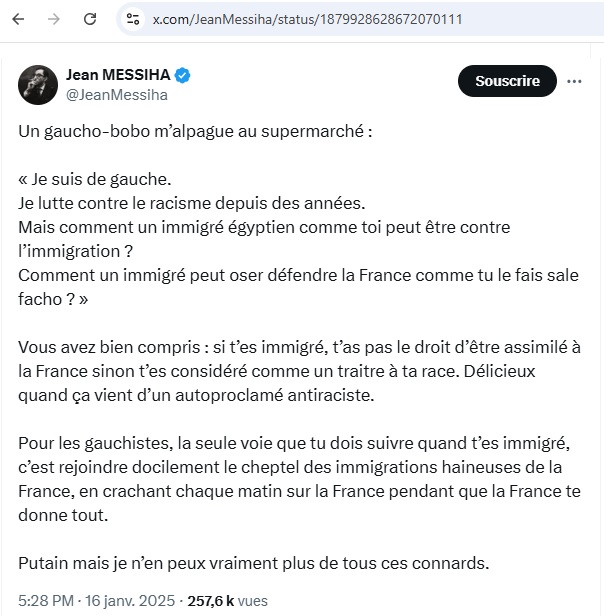Click the blue verified badge next to Jean MESSIHA
This screenshot has height=616, width=604.
[182, 75]
